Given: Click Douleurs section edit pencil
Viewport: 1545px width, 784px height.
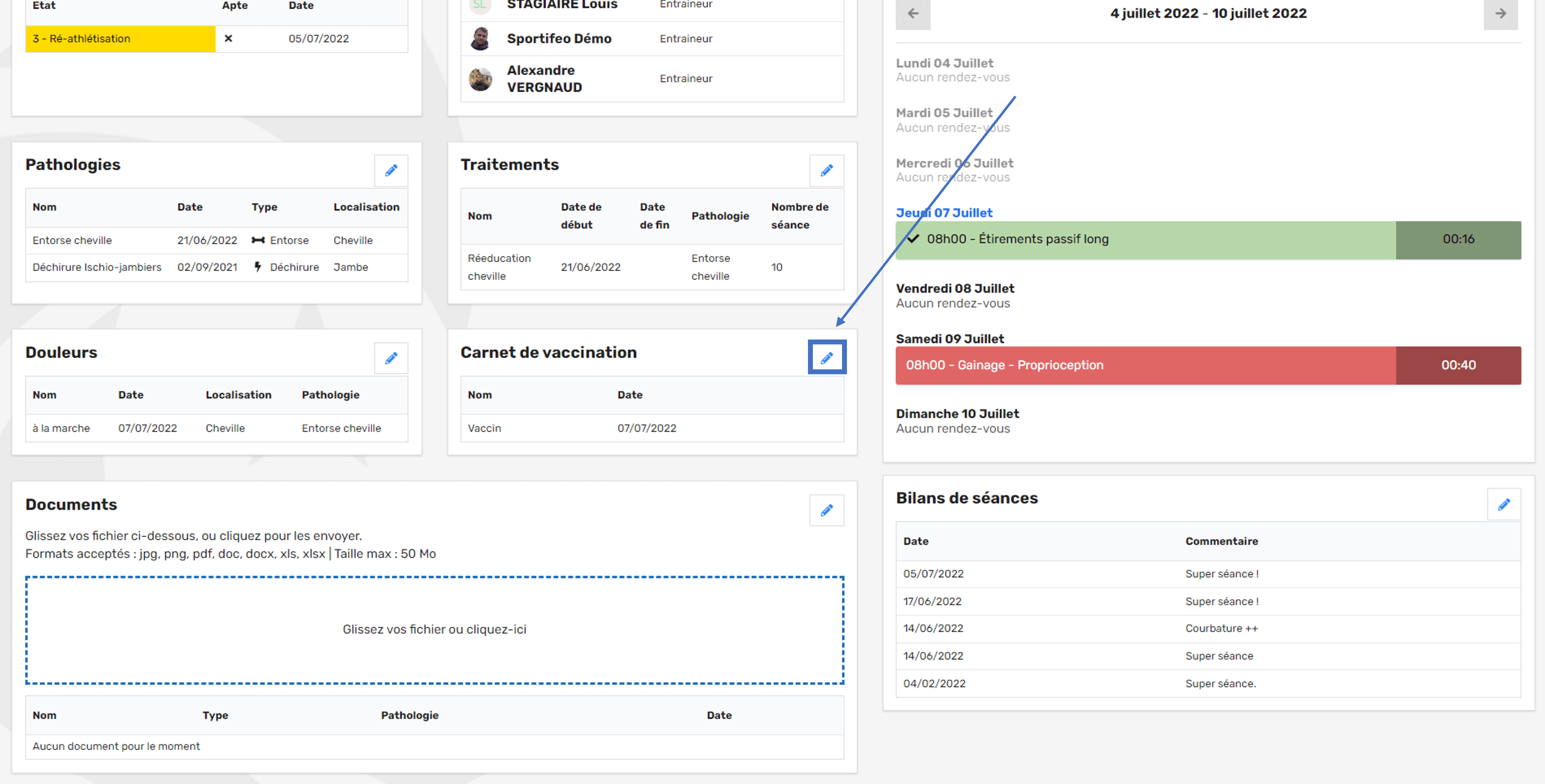Looking at the screenshot, I should click(391, 358).
